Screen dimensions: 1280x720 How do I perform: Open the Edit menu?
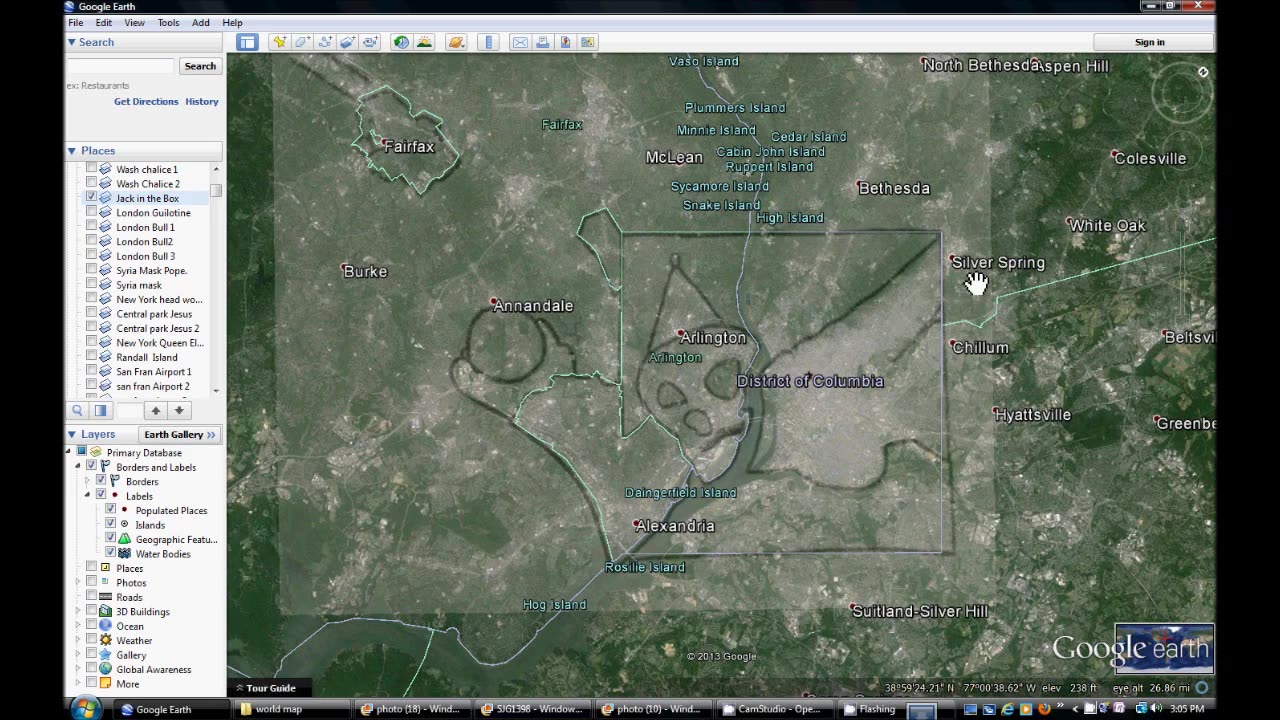[104, 22]
